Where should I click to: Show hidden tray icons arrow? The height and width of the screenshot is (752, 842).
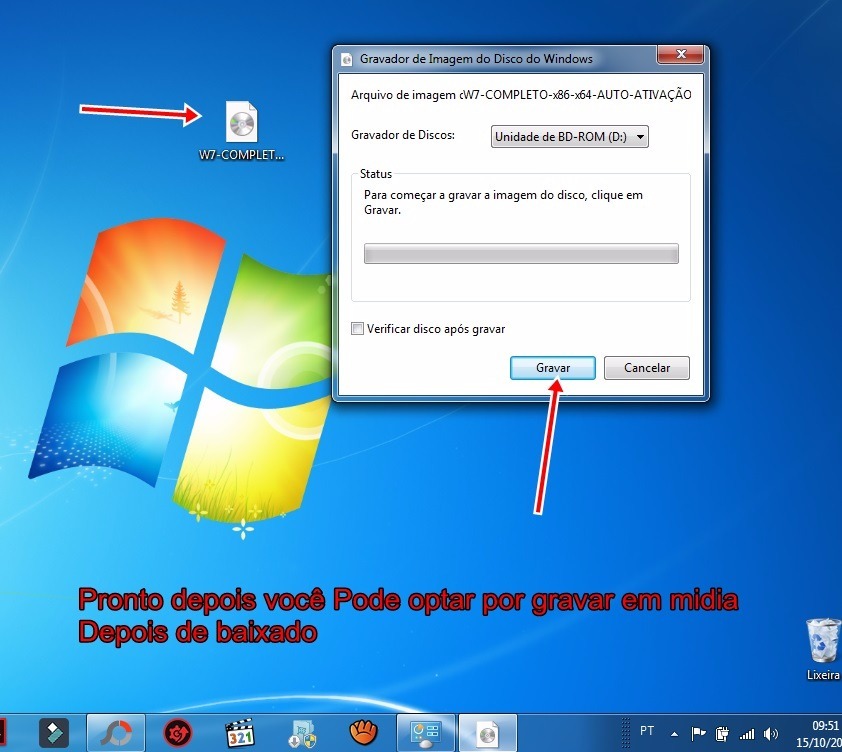coord(674,734)
